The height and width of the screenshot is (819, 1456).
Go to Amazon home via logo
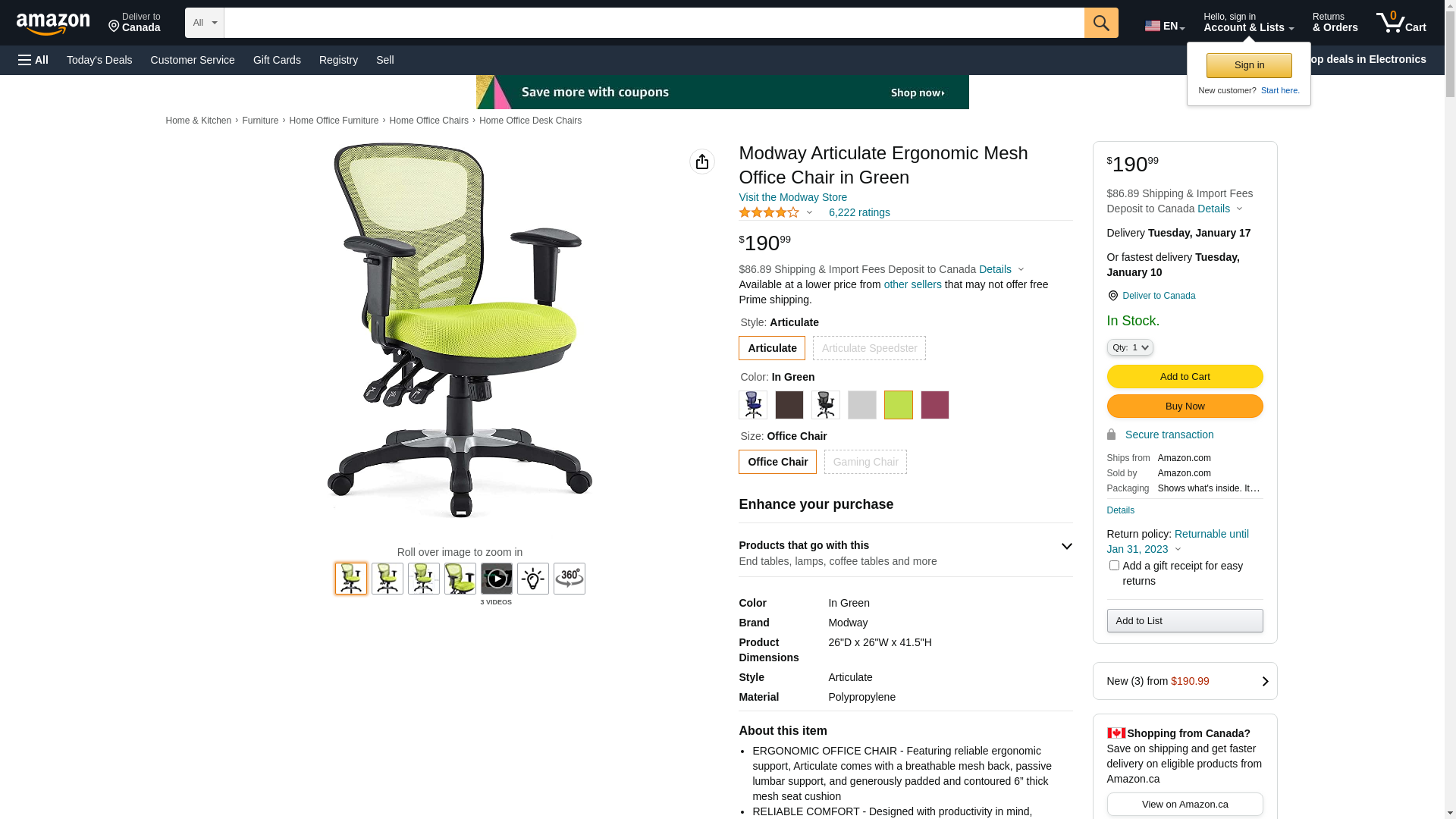pyautogui.click(x=53, y=24)
